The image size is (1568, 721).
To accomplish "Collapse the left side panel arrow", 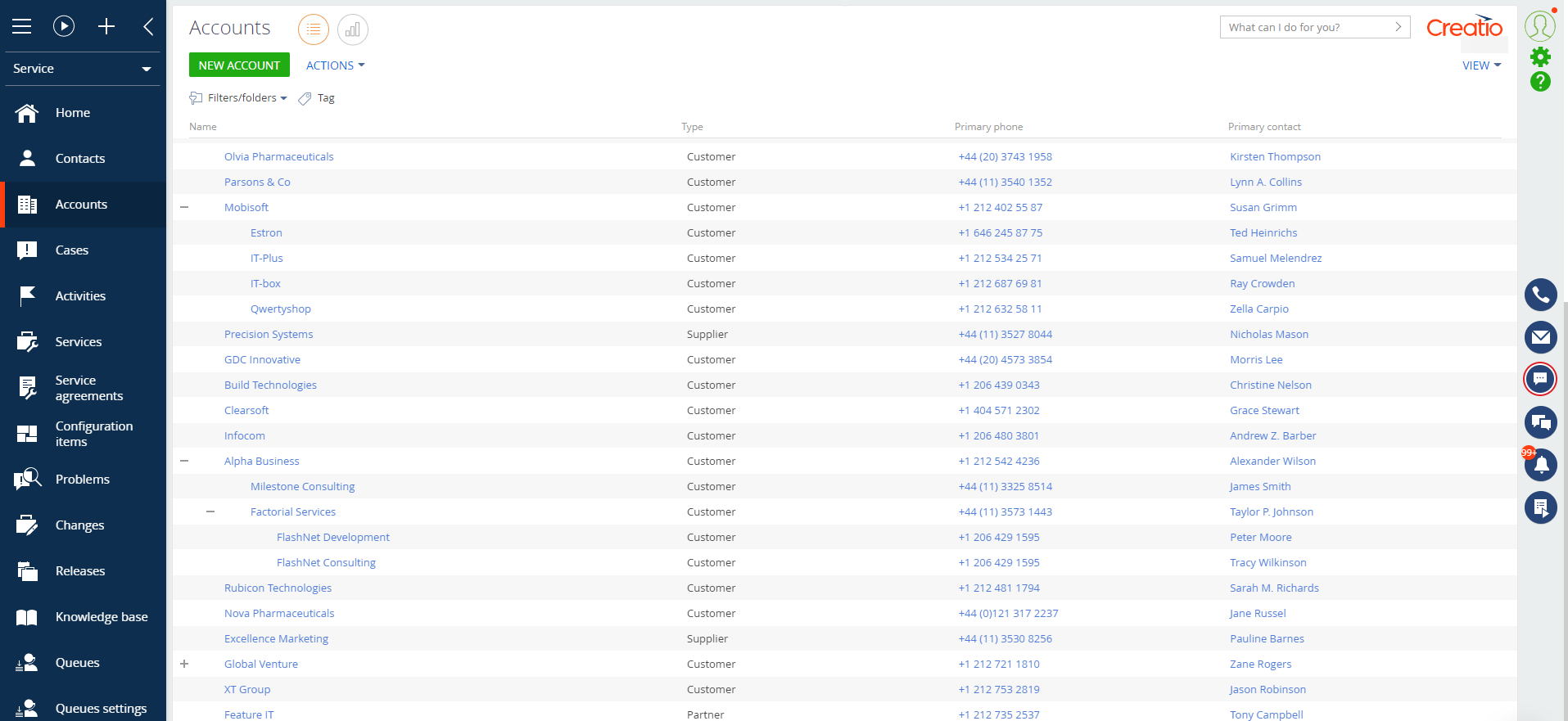I will click(x=148, y=26).
